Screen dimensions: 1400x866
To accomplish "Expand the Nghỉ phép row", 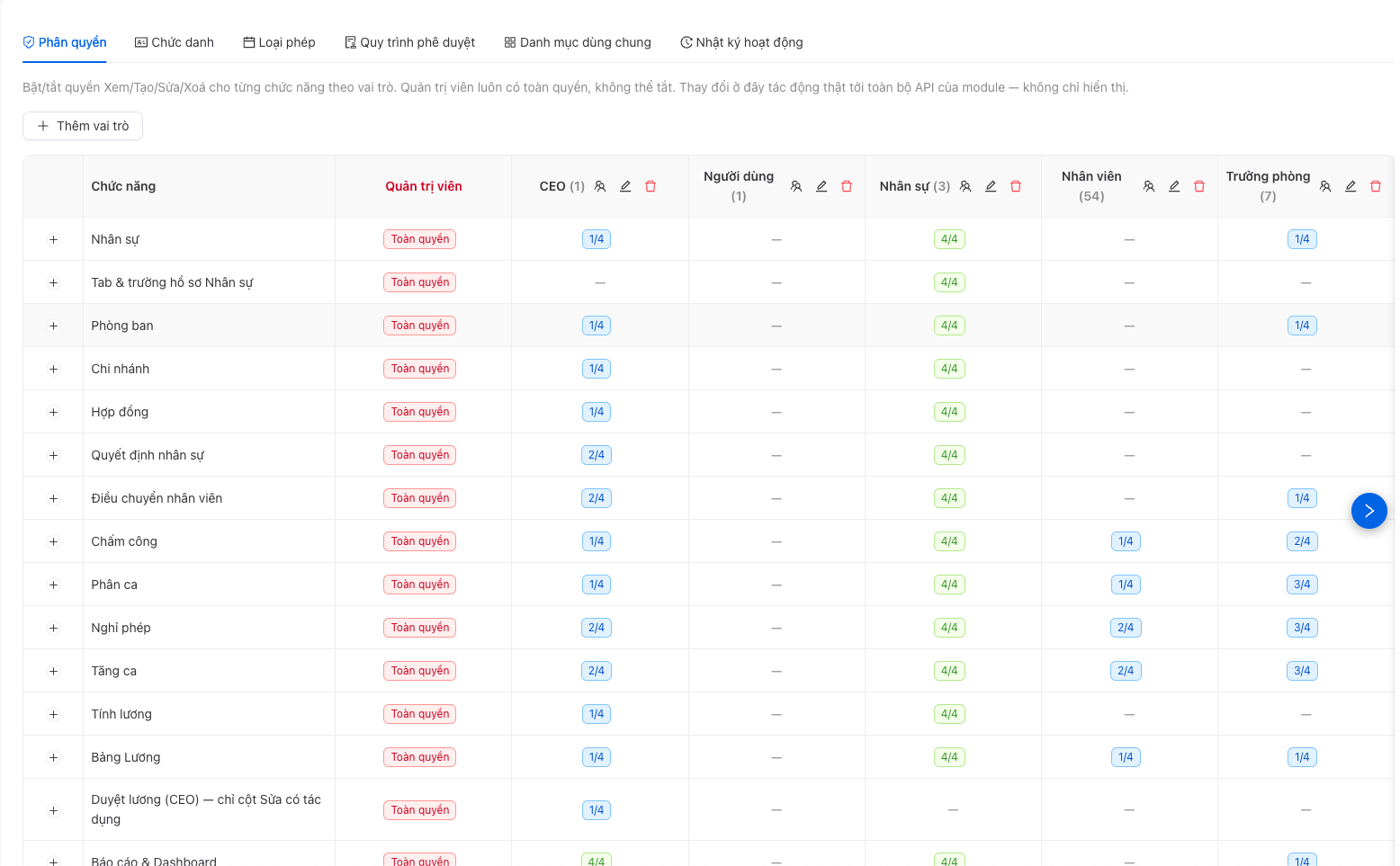I will pyautogui.click(x=53, y=628).
